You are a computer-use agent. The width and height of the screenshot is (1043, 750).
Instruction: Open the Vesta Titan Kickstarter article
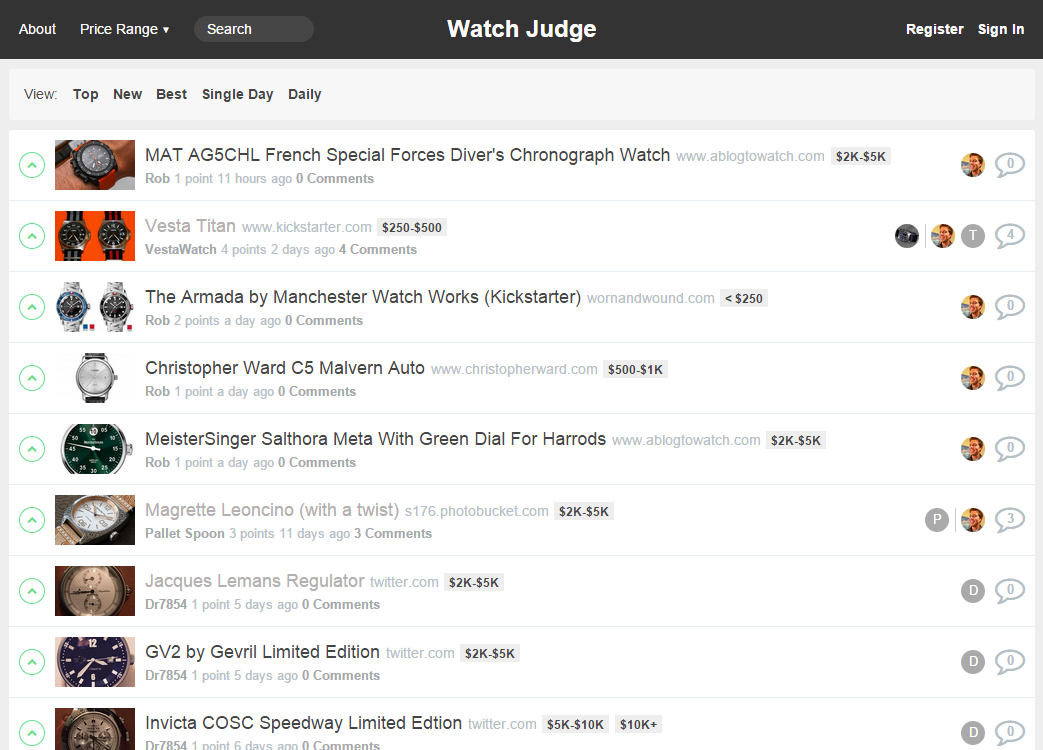190,226
